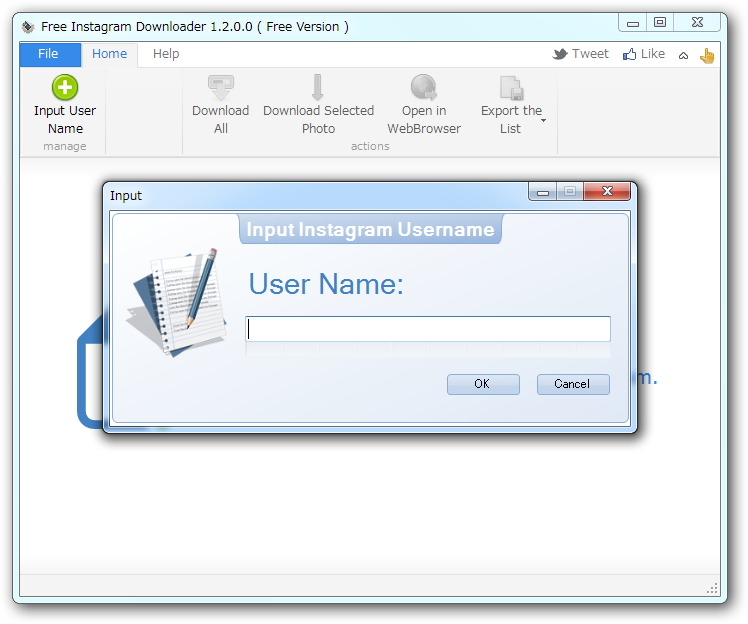Click the Download Selected Photo icon
The width and height of the screenshot is (748, 624).
click(x=318, y=88)
